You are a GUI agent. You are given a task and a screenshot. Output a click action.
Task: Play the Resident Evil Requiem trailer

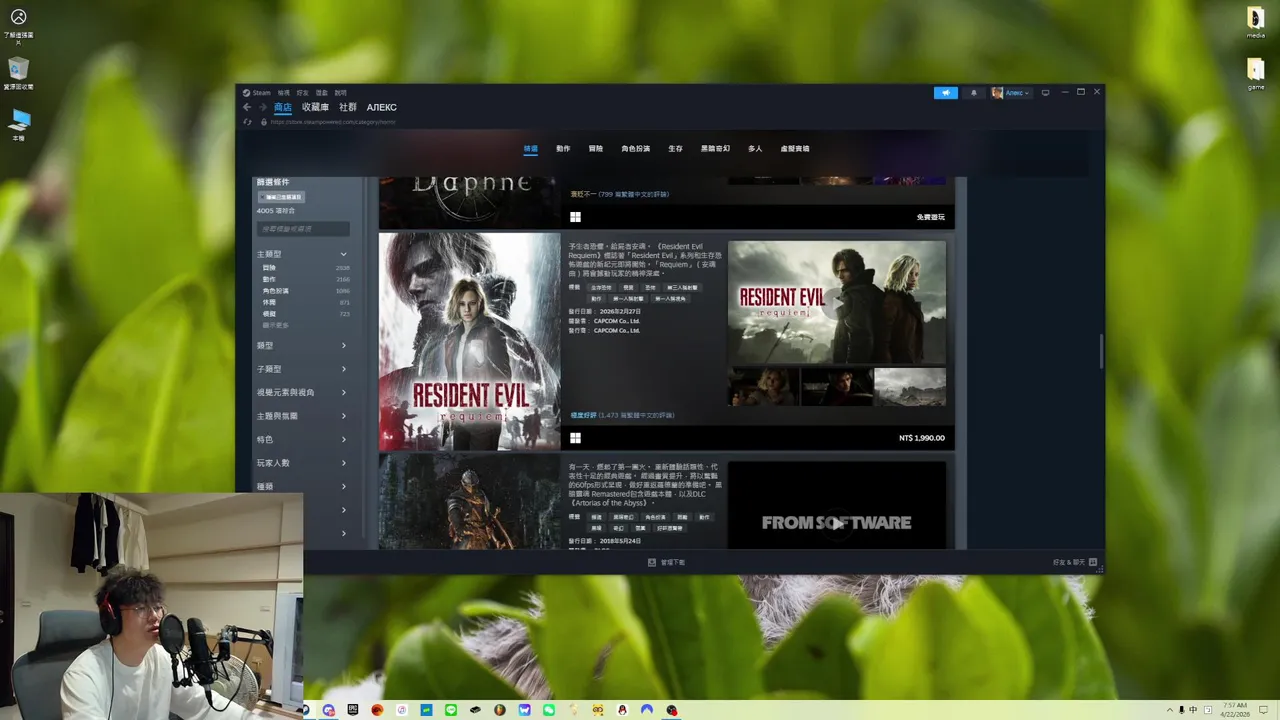[x=836, y=302]
